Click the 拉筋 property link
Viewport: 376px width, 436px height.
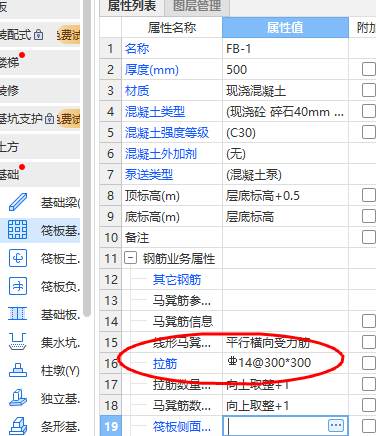tap(165, 363)
